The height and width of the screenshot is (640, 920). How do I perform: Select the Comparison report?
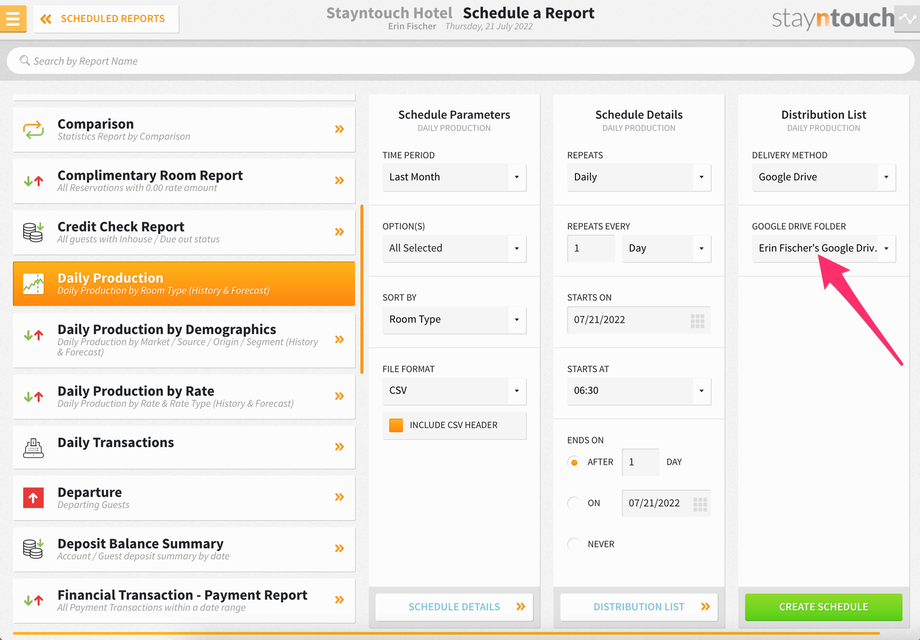[x=184, y=130]
